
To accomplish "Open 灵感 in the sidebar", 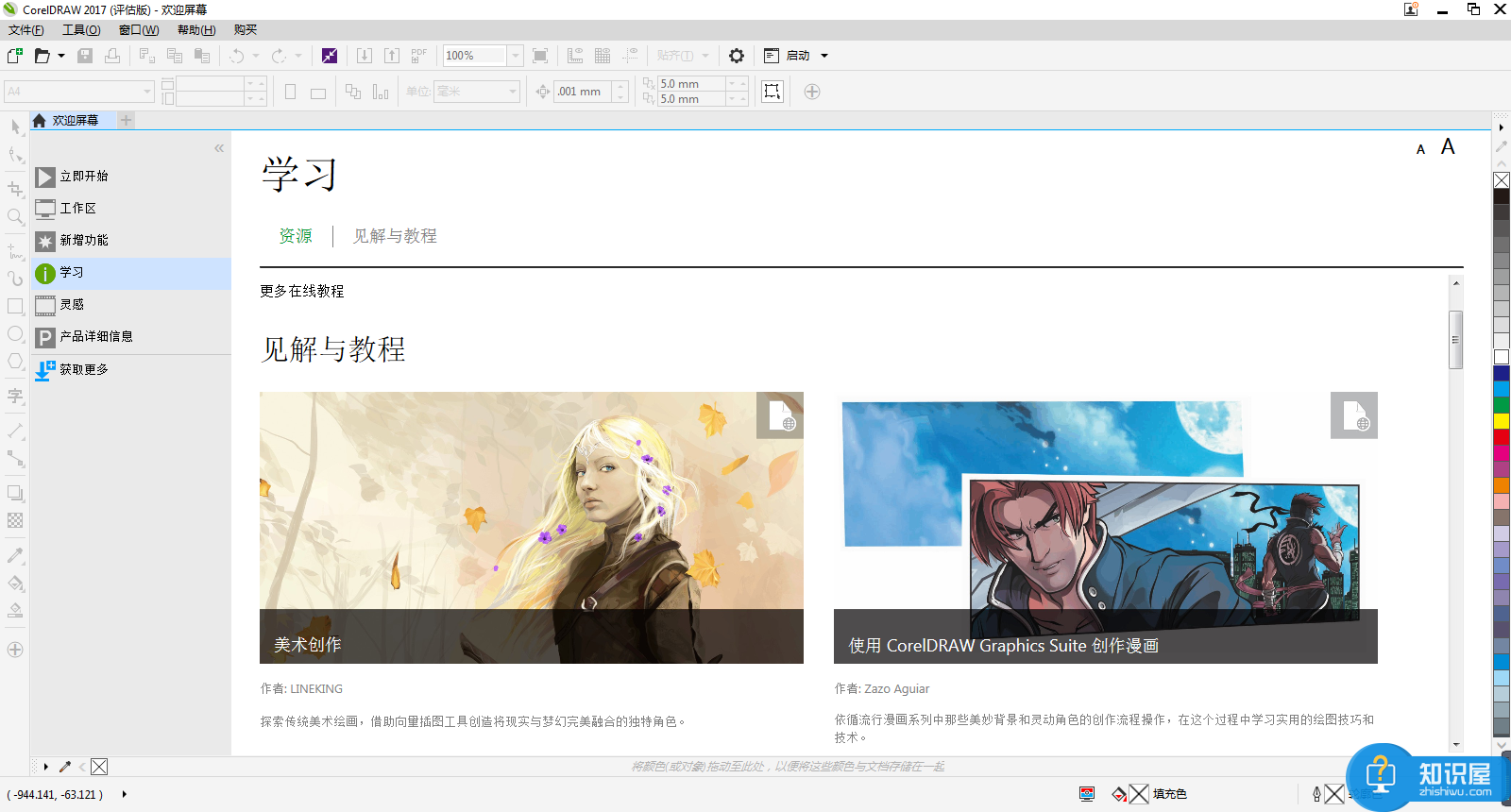I will click(131, 305).
